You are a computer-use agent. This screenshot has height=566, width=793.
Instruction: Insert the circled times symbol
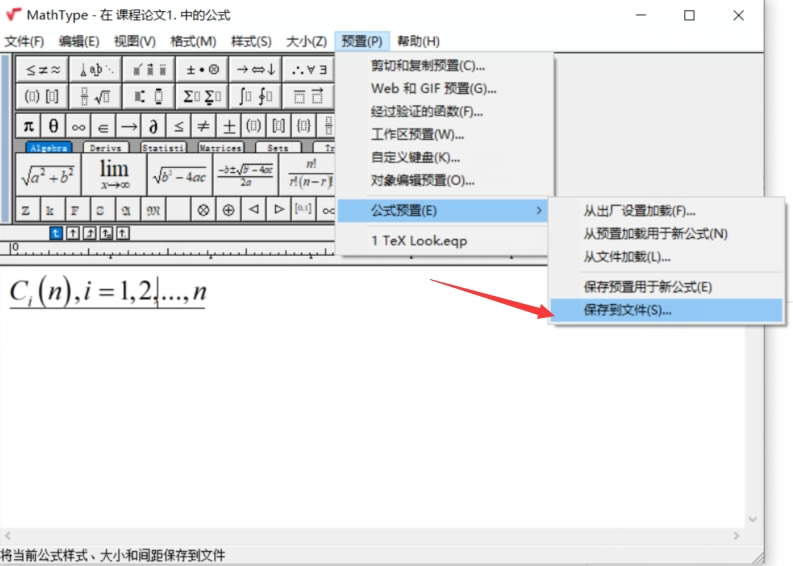[x=203, y=209]
